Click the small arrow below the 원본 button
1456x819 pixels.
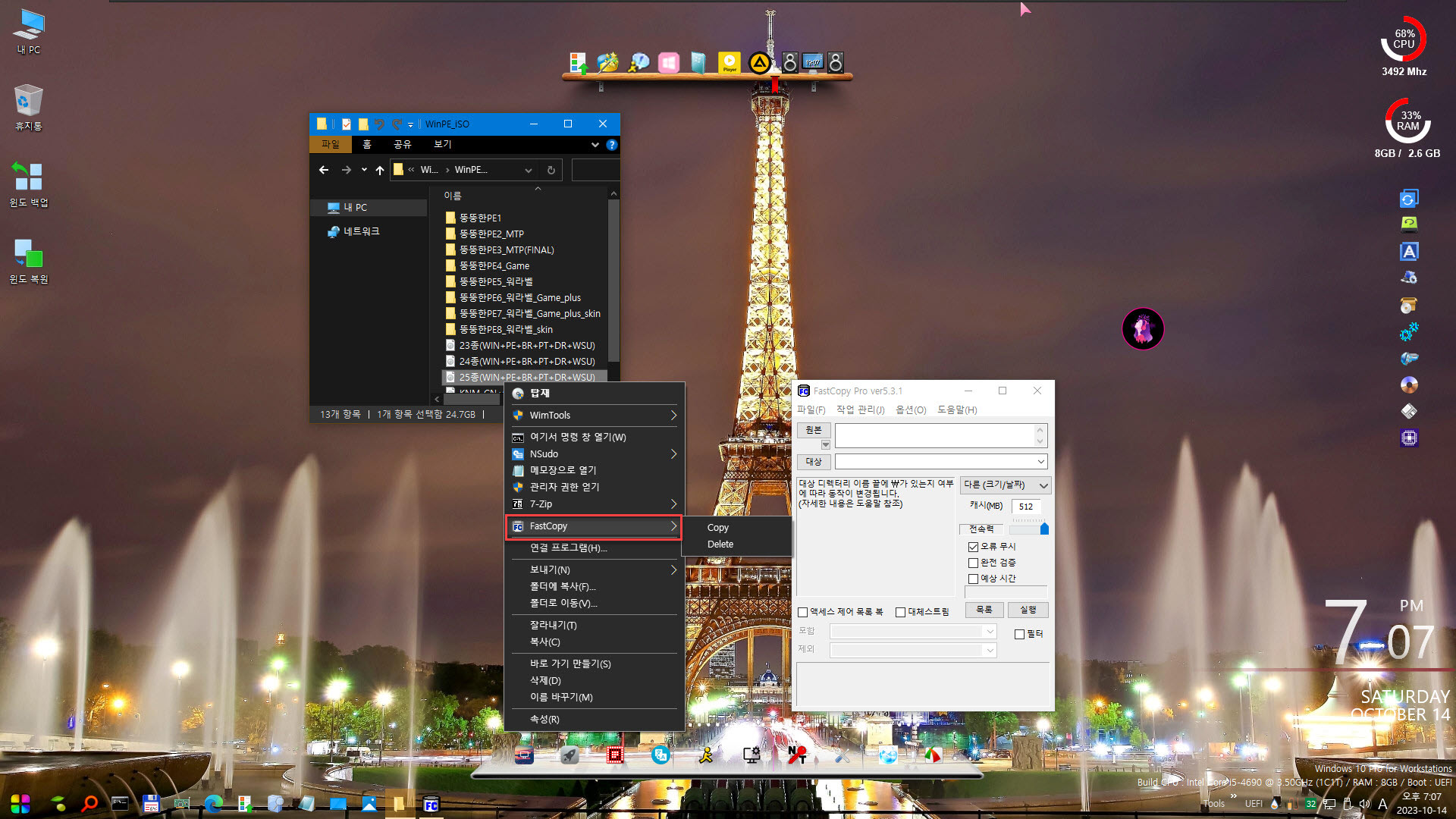pos(825,445)
